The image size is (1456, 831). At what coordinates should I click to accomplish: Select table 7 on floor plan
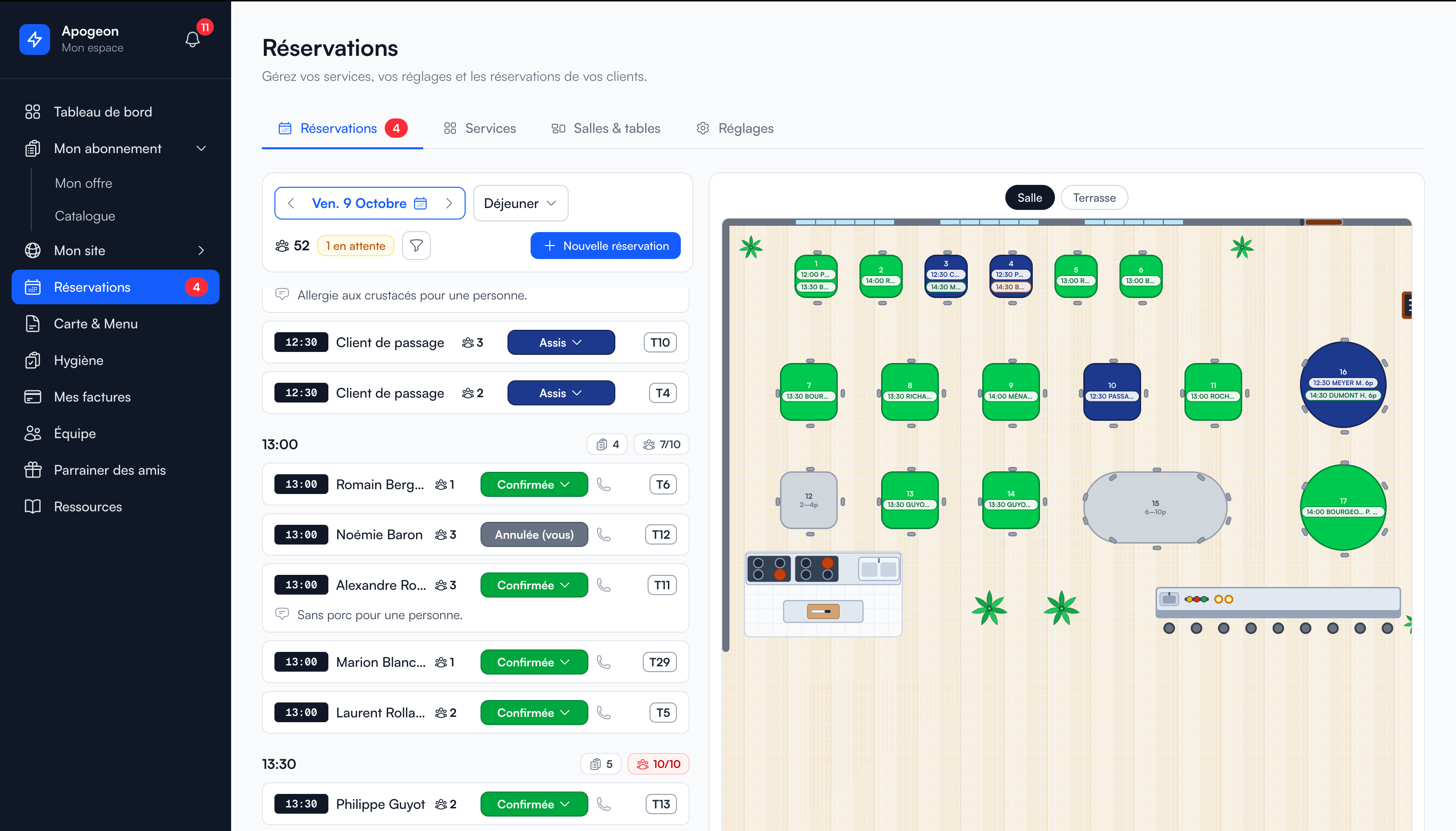click(809, 392)
